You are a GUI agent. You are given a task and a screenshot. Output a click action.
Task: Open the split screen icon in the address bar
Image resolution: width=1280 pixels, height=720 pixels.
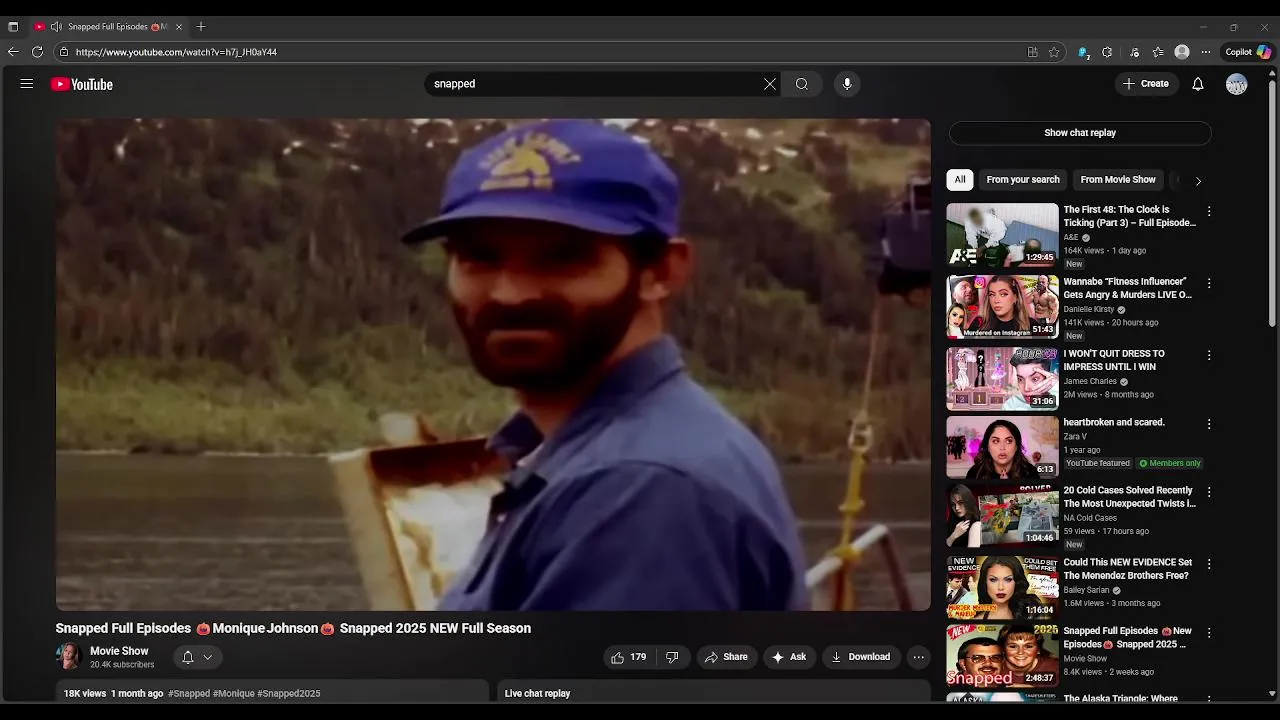pos(1032,52)
